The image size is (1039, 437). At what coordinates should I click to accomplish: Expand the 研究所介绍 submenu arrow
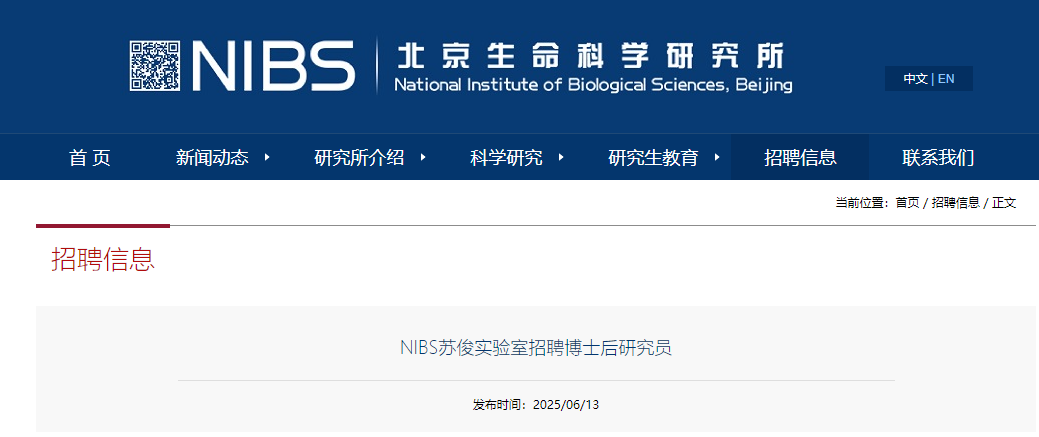coord(423,157)
